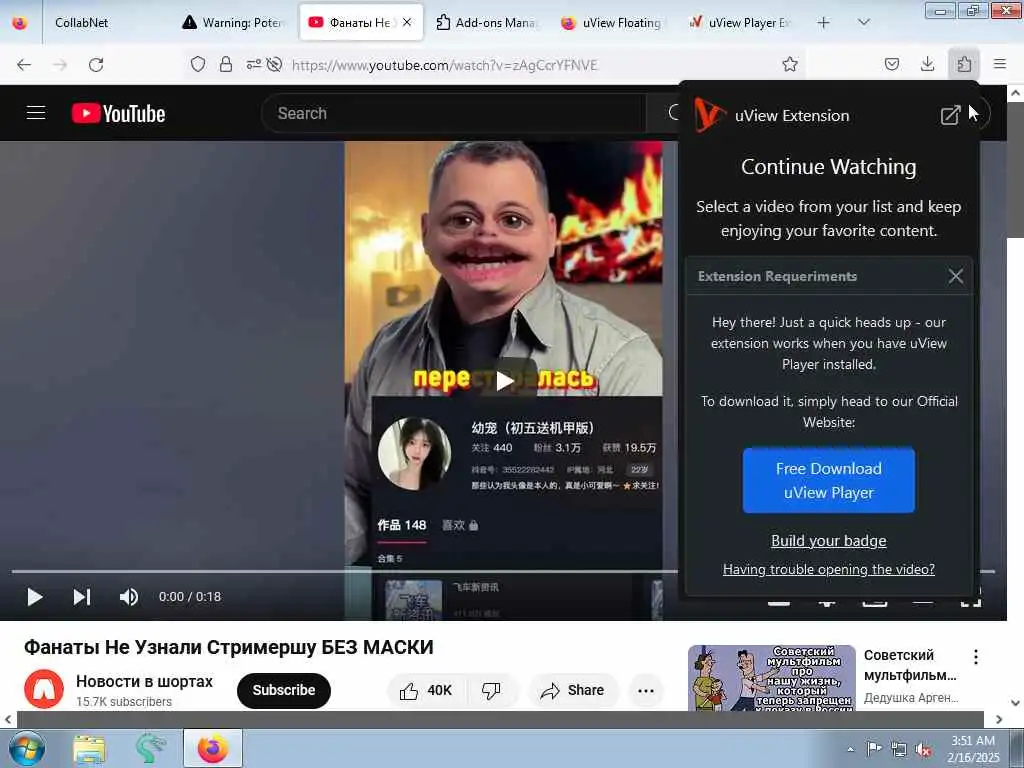Screen dimensions: 1024x768
Task: Select Firefox in the taskbar
Action: (x=213, y=748)
